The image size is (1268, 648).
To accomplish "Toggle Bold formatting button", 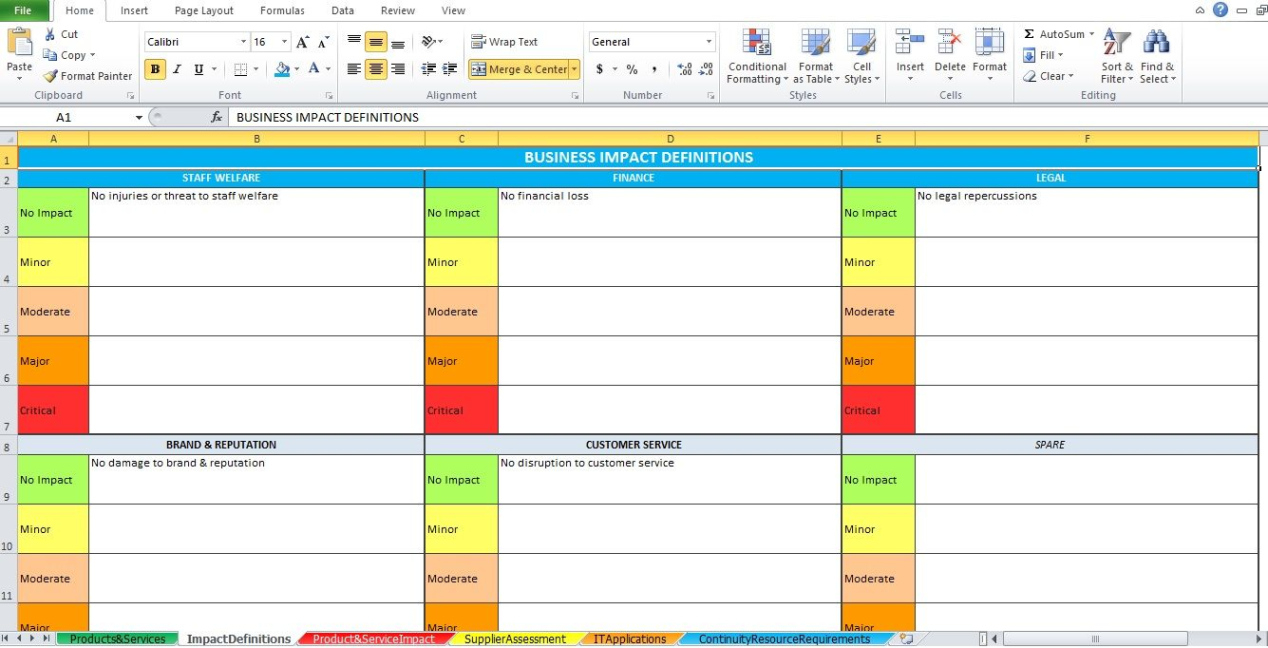I will tap(155, 69).
